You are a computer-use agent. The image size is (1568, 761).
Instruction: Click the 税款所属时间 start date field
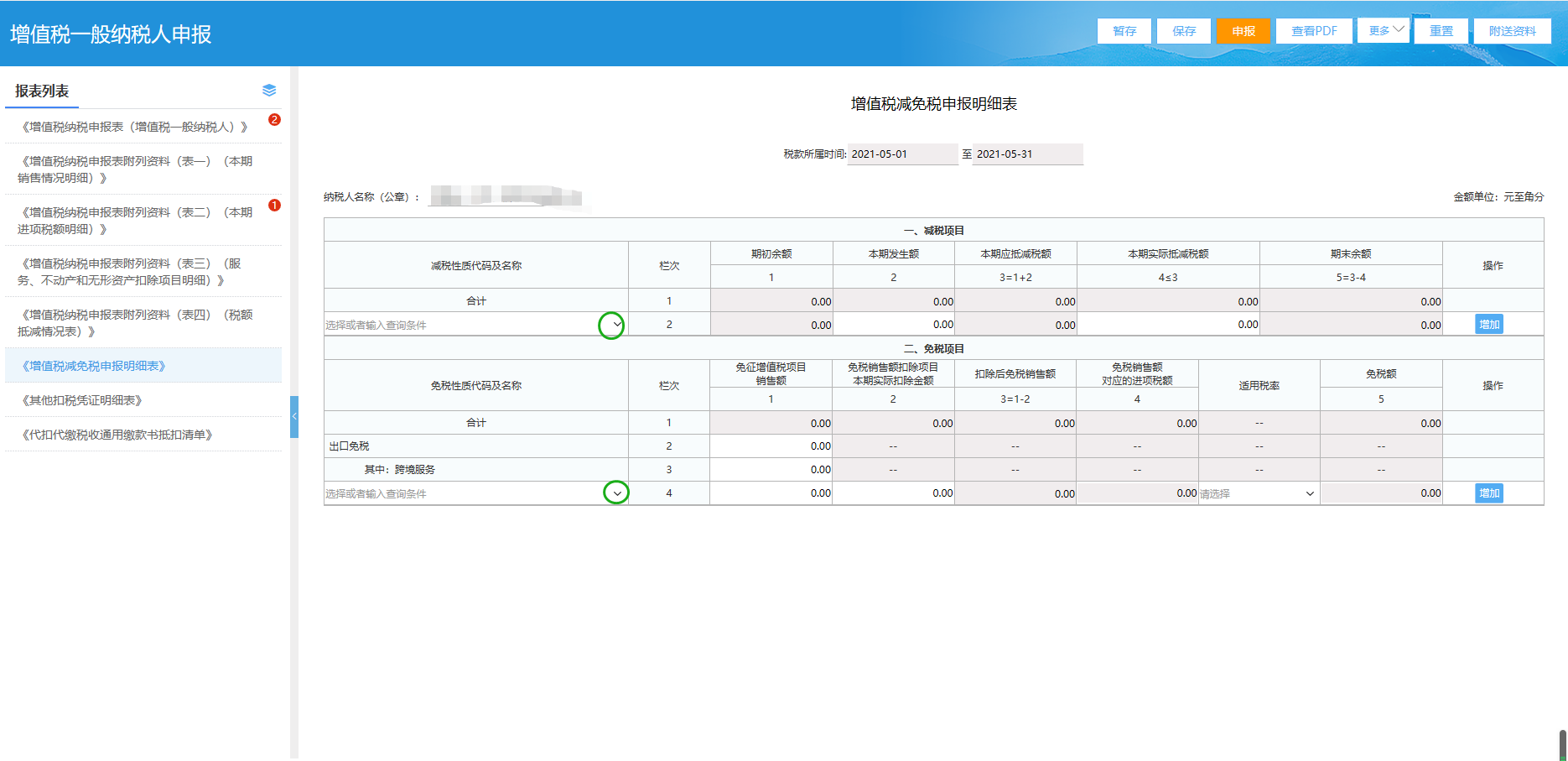pos(902,154)
